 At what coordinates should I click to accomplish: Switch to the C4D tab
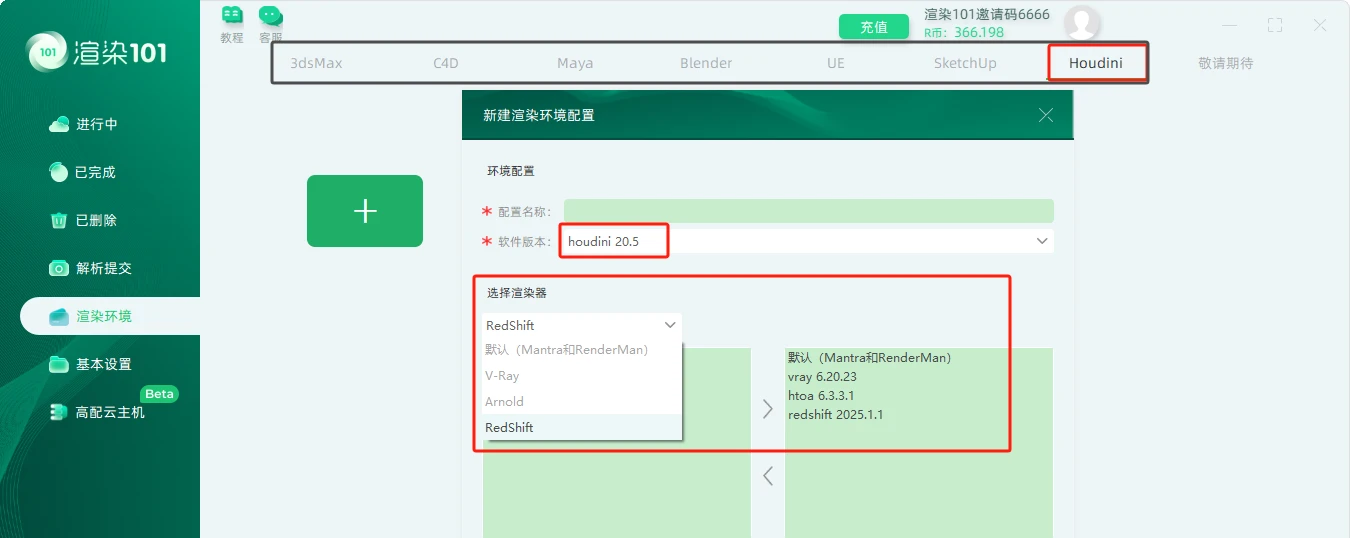coord(446,63)
